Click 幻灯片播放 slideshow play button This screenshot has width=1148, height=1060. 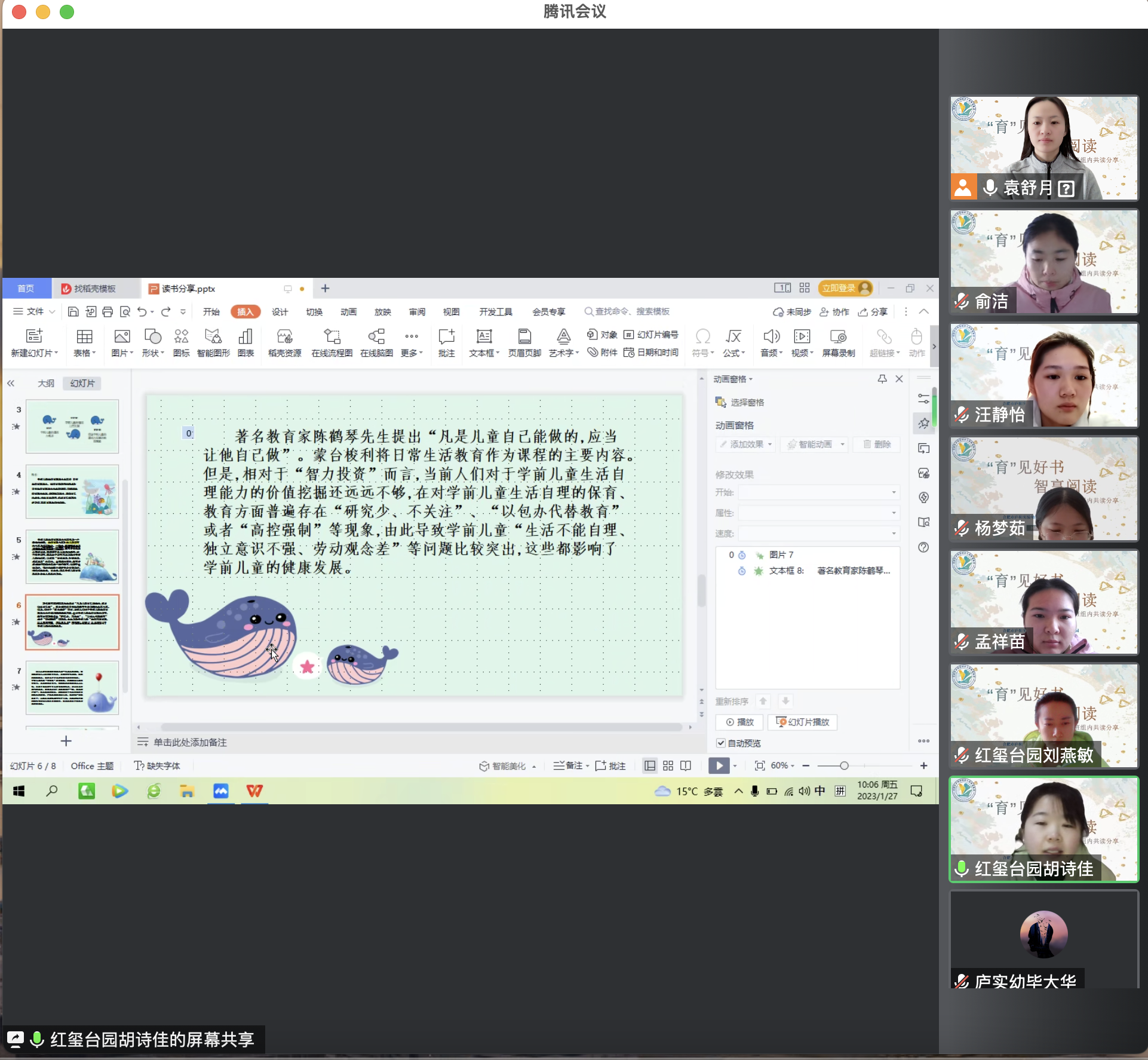click(x=803, y=722)
